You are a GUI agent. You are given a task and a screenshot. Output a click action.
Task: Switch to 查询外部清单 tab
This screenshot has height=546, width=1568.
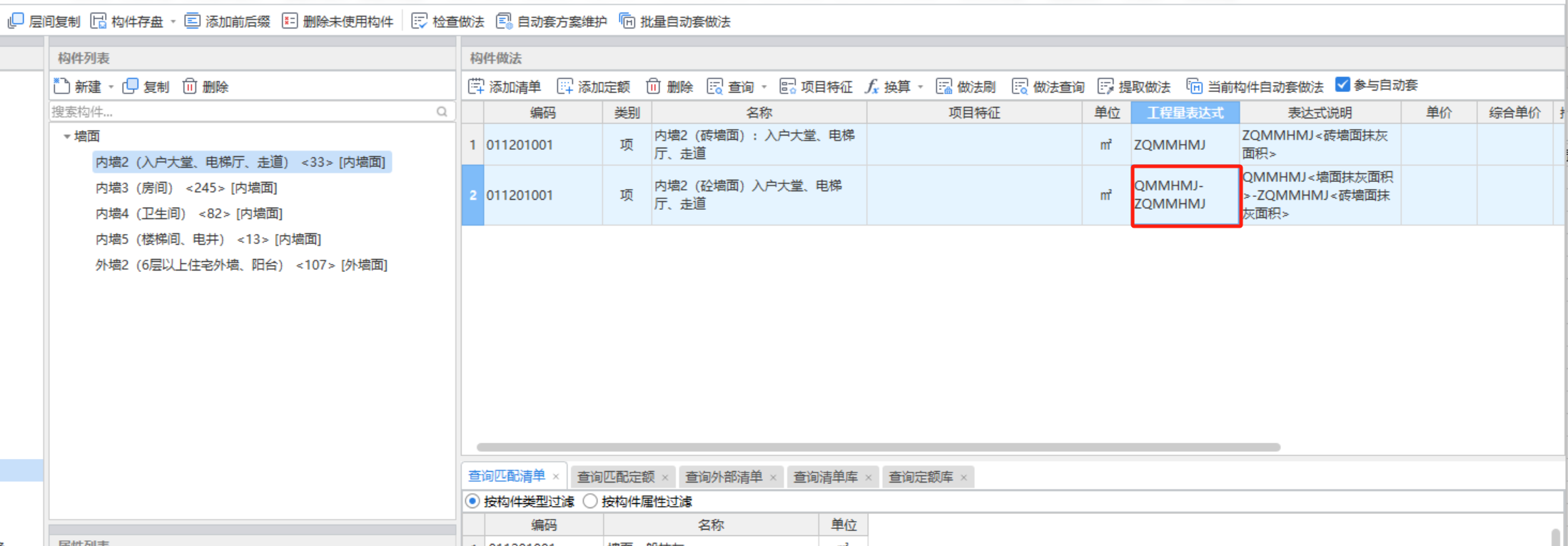click(x=724, y=477)
